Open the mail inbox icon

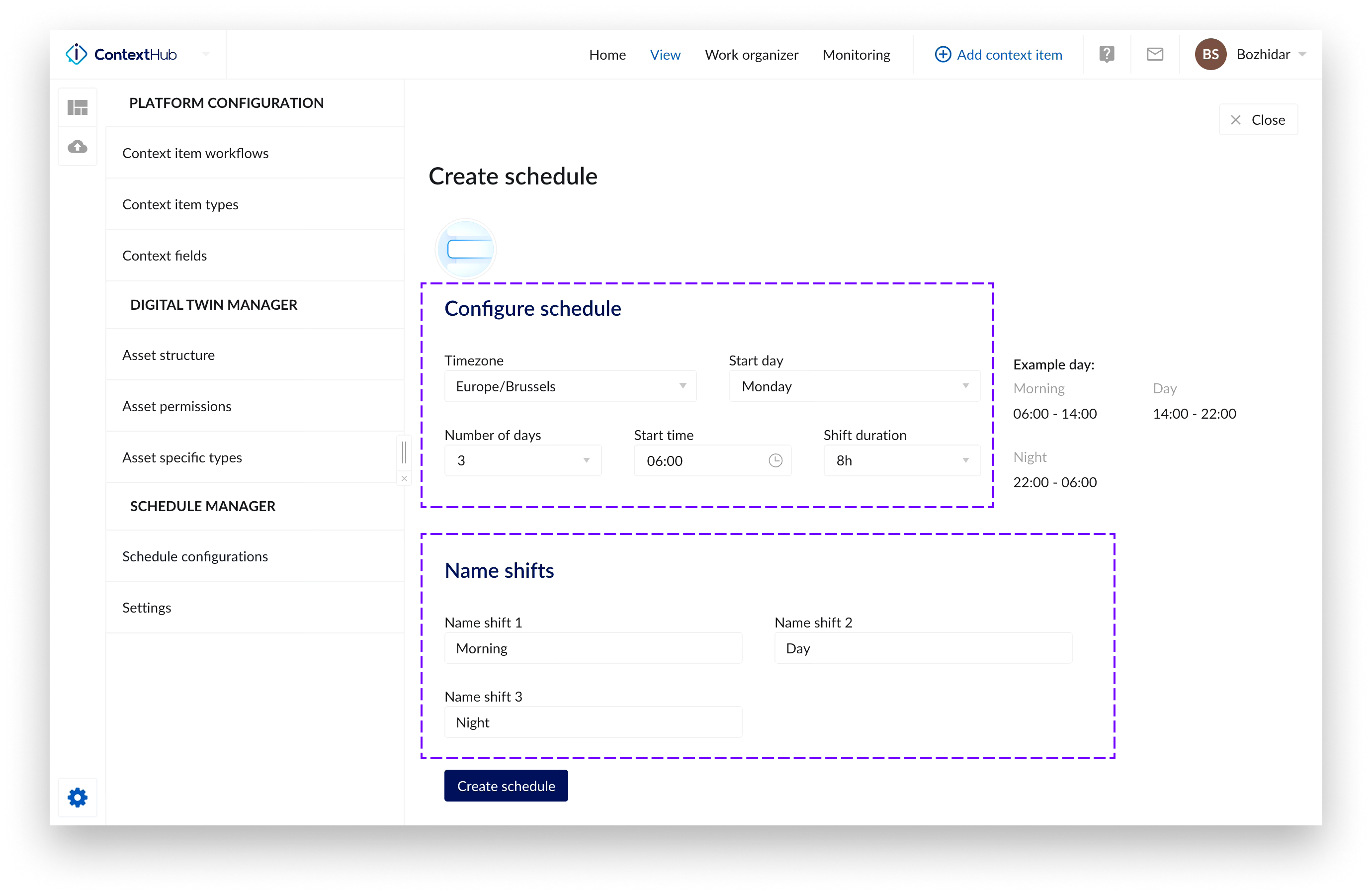[x=1154, y=54]
